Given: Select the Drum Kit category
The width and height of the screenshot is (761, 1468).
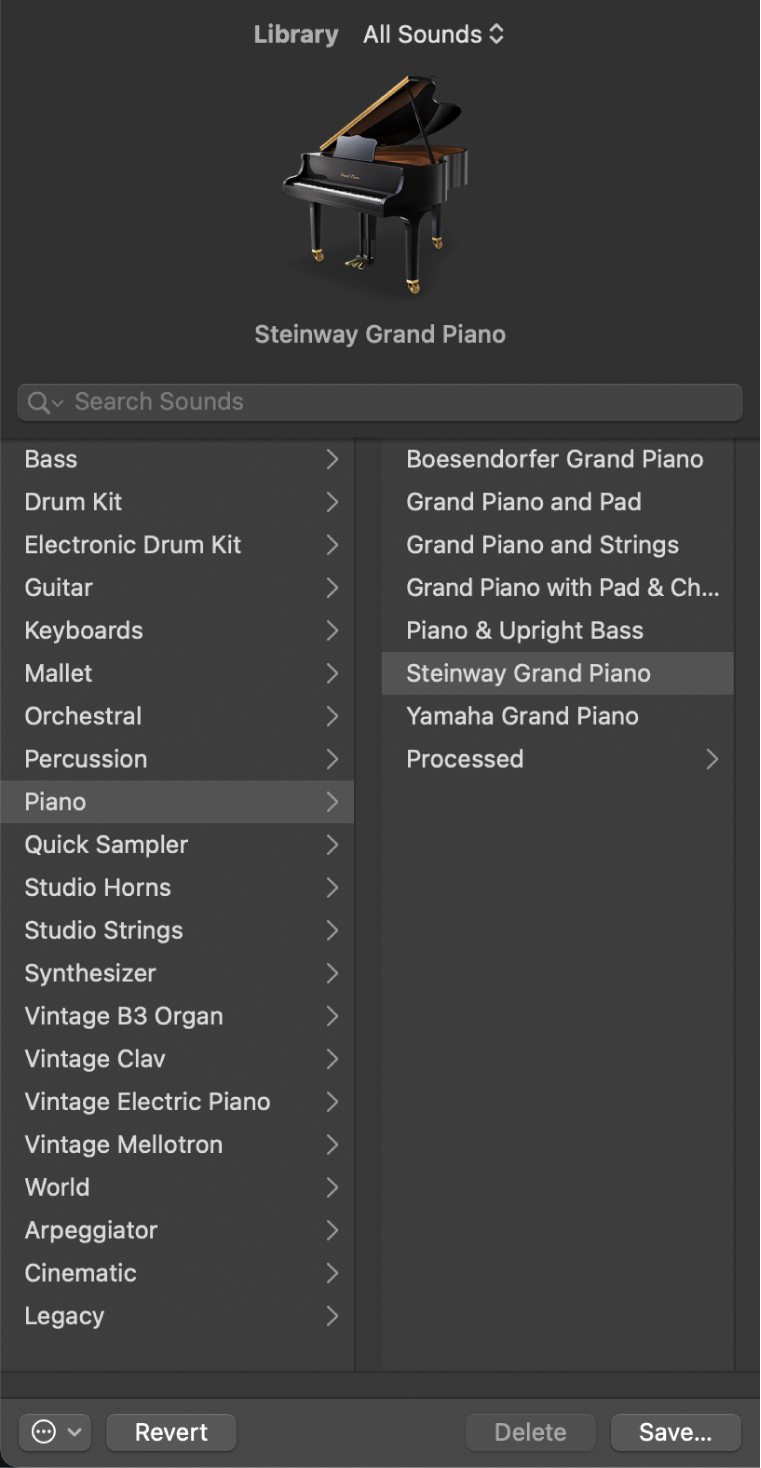Looking at the screenshot, I should point(177,502).
